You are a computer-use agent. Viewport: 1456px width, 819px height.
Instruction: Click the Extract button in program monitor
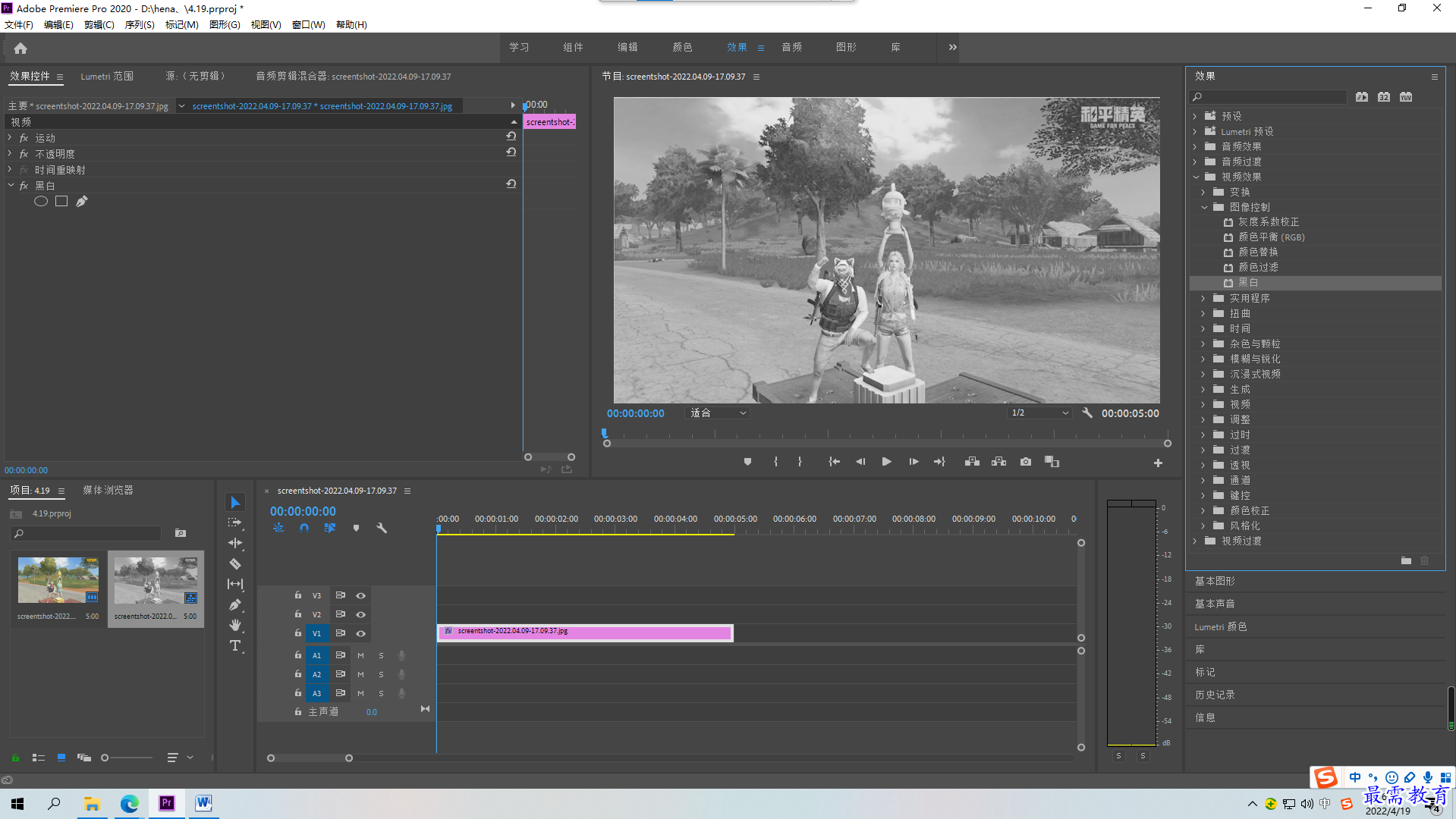[998, 462]
